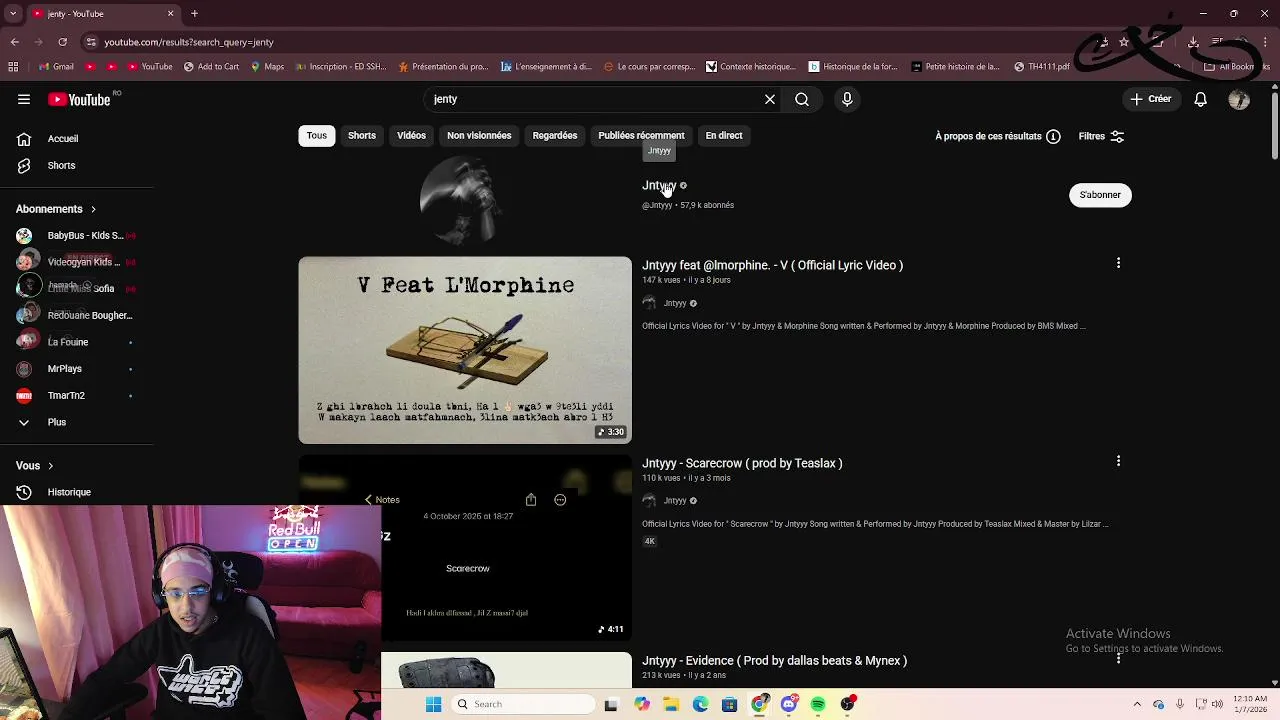Open the Gmail bookmark
This screenshot has height=720, width=1280.
click(56, 67)
